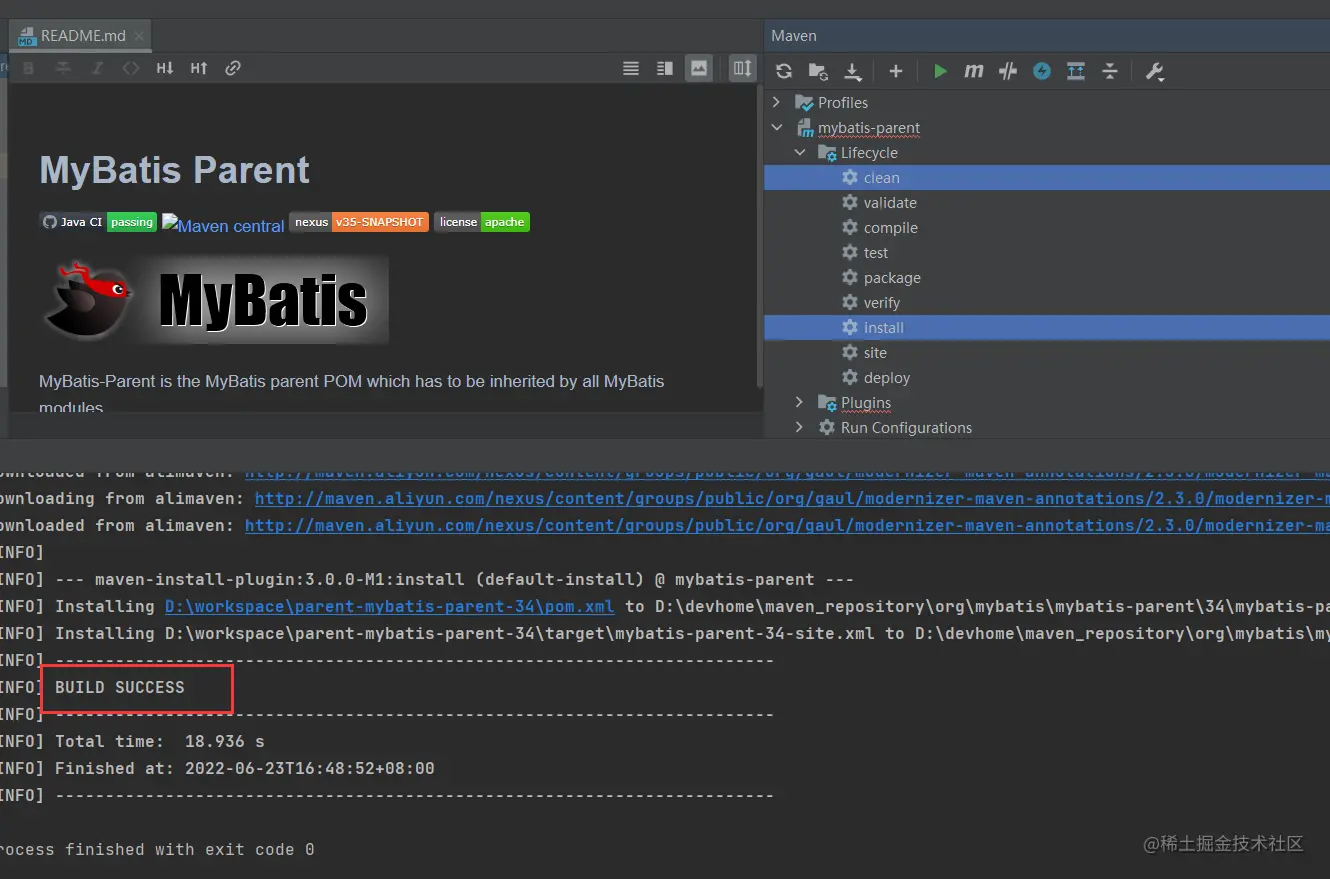This screenshot has width=1330, height=879.
Task: Click the Run Configurations label
Action: click(906, 427)
